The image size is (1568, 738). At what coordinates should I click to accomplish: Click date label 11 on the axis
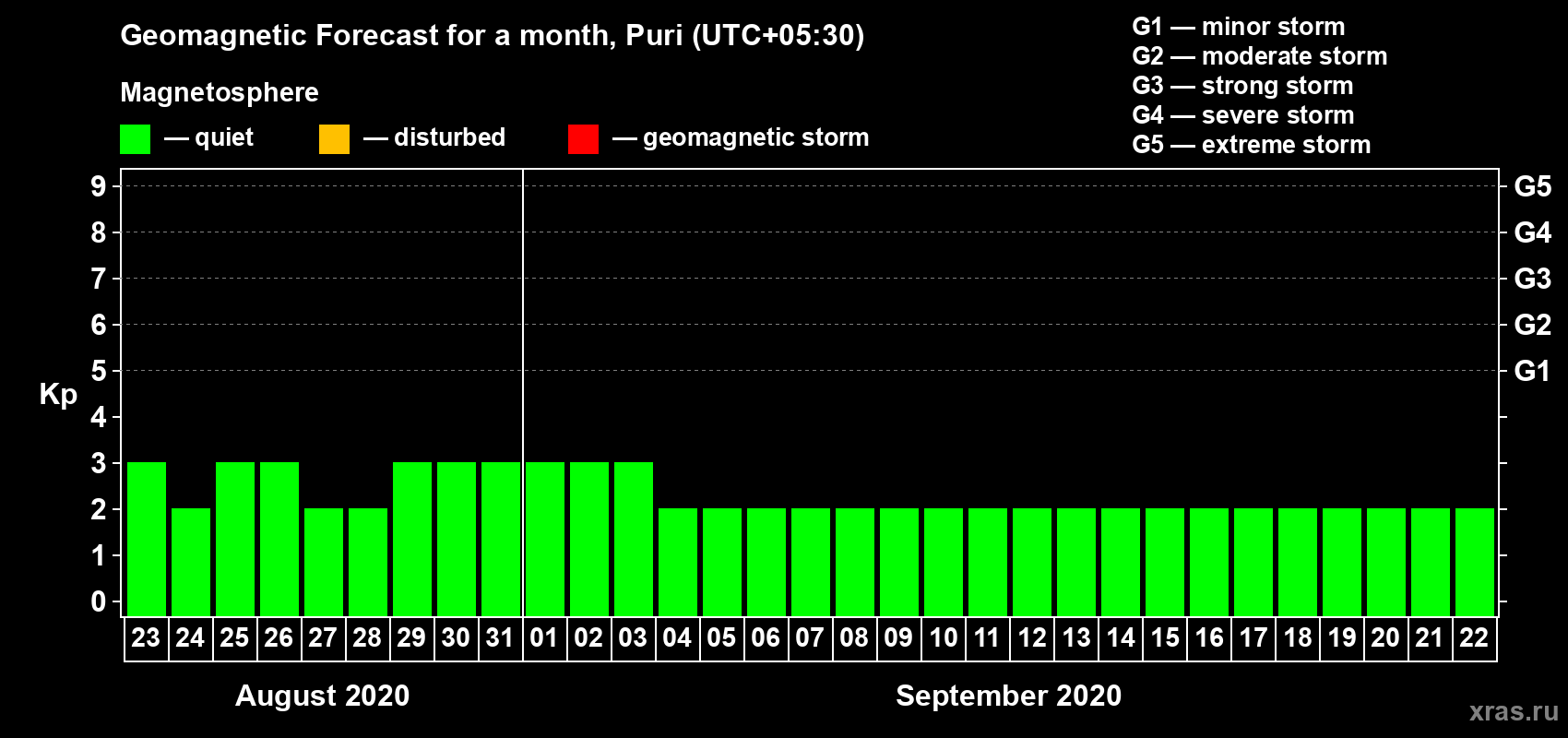[987, 638]
